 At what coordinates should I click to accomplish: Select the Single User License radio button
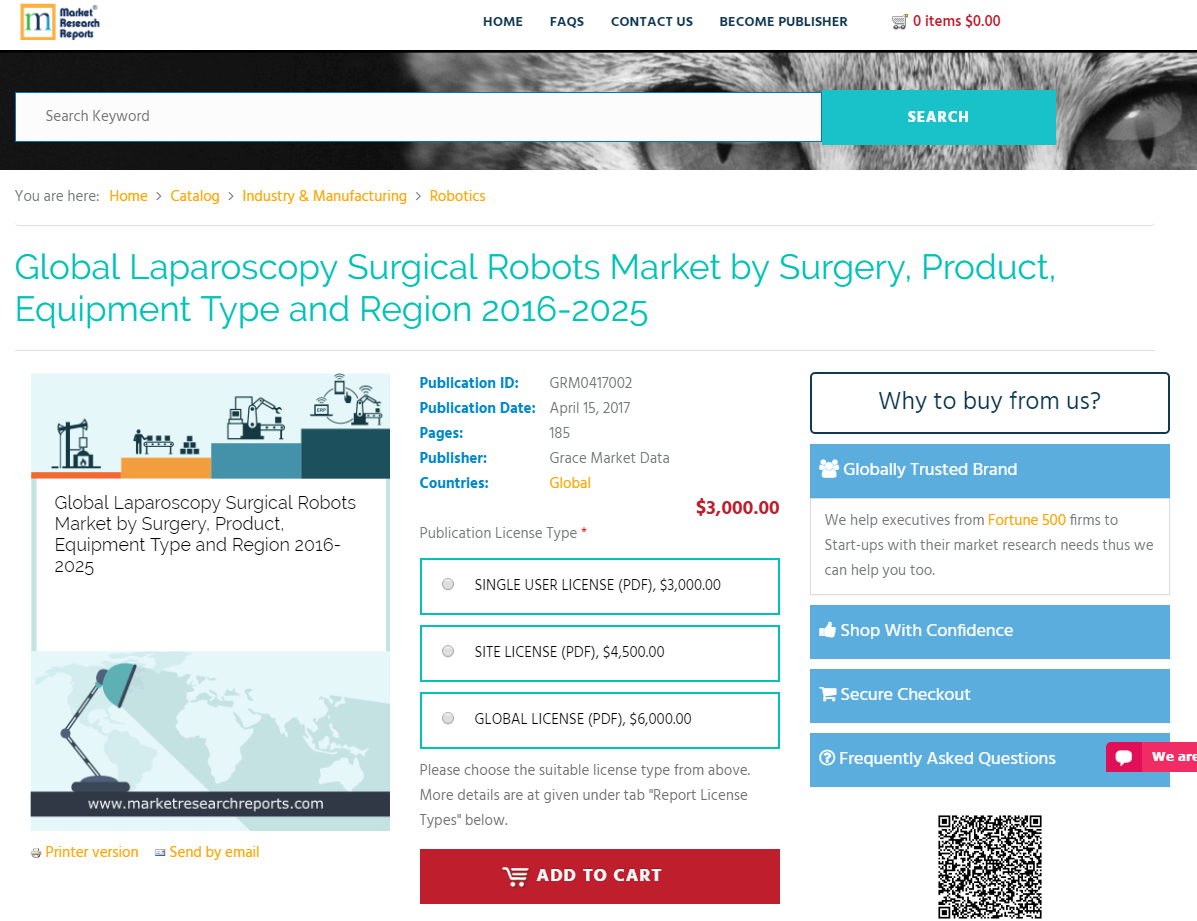click(448, 584)
